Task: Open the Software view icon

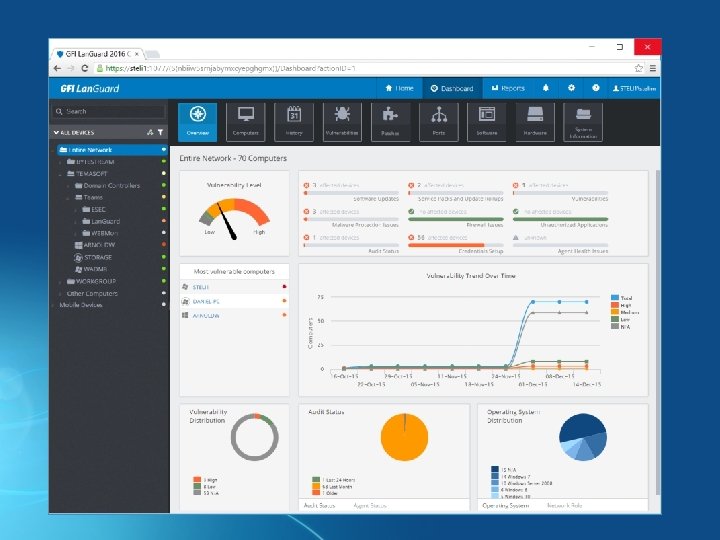Action: [x=487, y=121]
